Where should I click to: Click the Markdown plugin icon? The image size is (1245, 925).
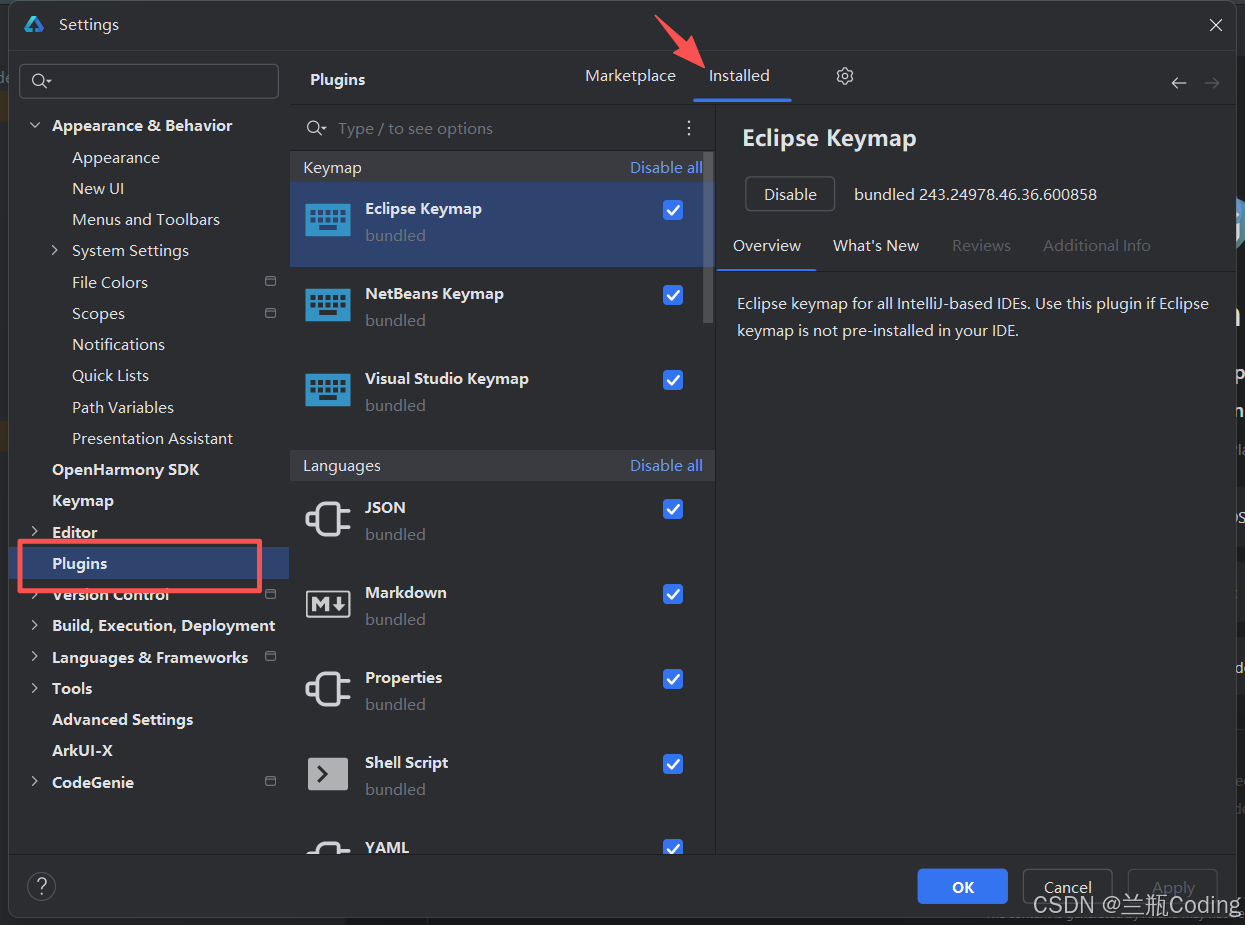pyautogui.click(x=328, y=604)
